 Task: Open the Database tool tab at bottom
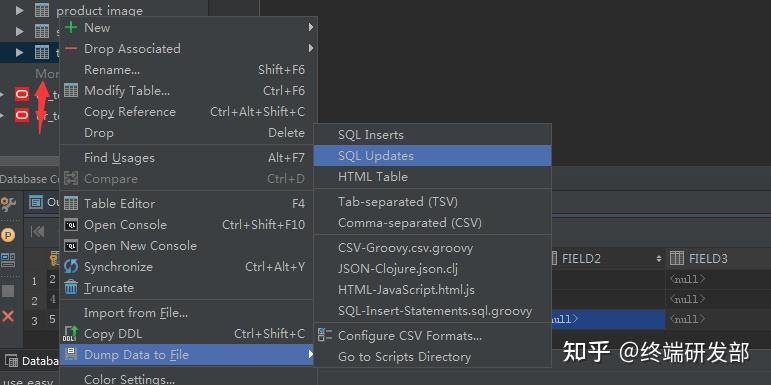coord(32,361)
